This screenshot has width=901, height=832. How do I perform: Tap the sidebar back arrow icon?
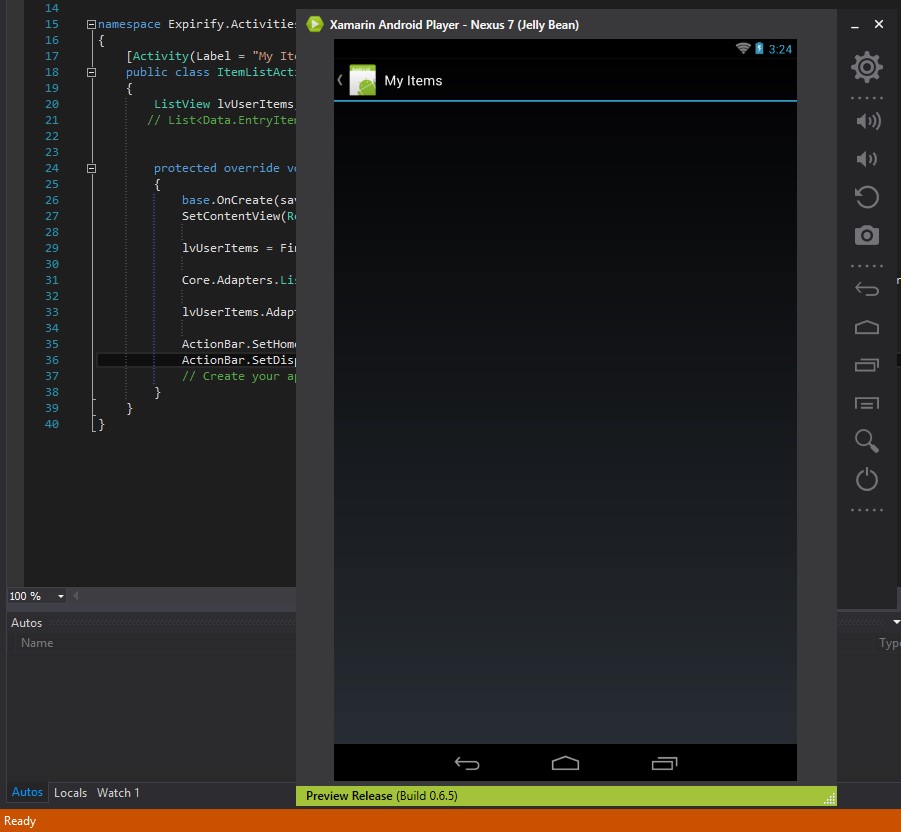click(866, 289)
